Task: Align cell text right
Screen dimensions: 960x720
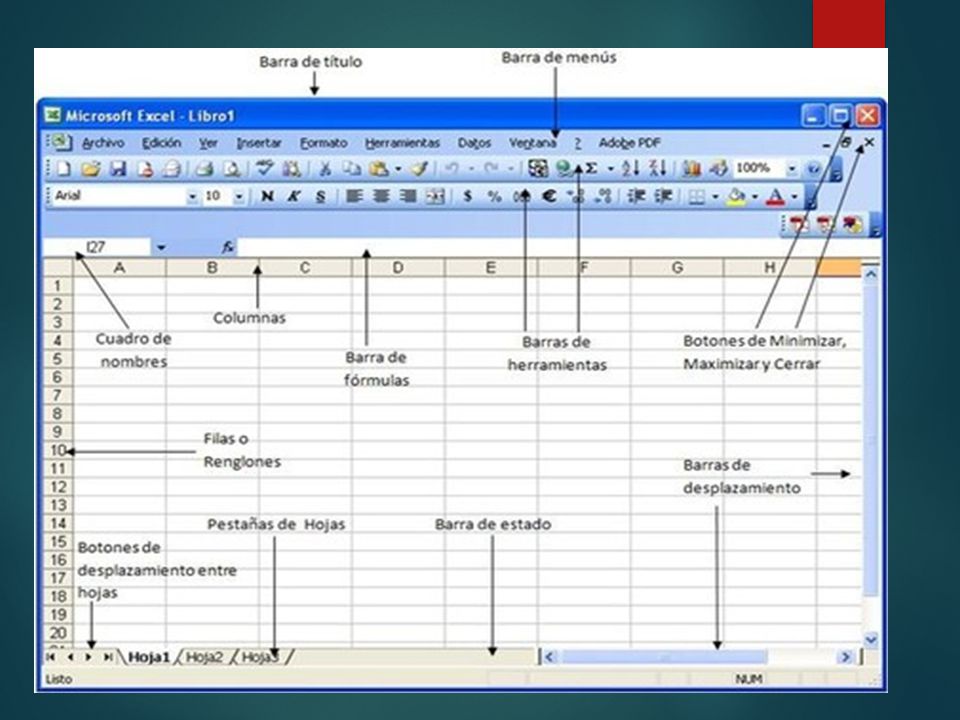Action: tap(408, 196)
